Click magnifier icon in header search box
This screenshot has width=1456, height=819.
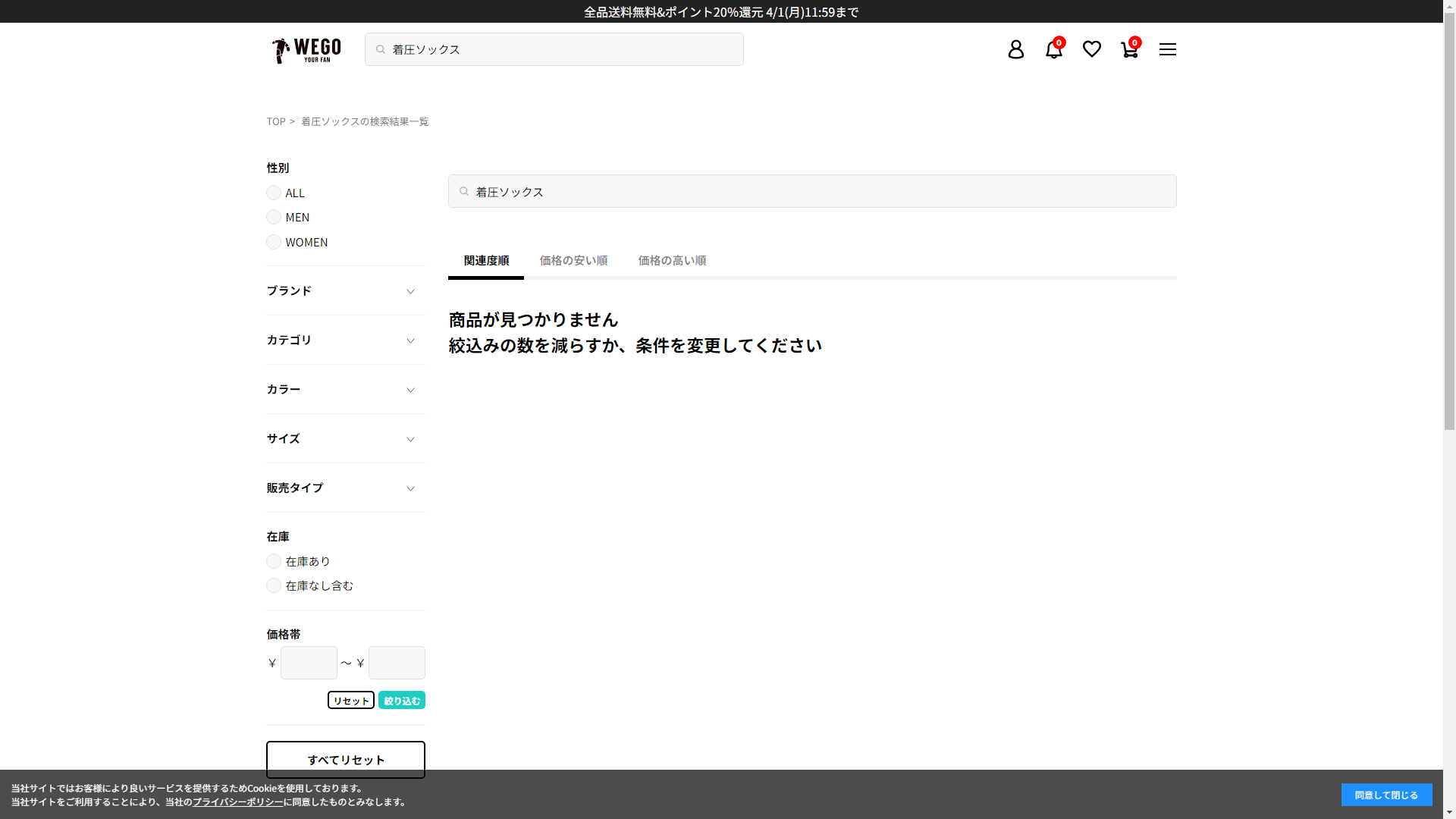pyautogui.click(x=381, y=49)
